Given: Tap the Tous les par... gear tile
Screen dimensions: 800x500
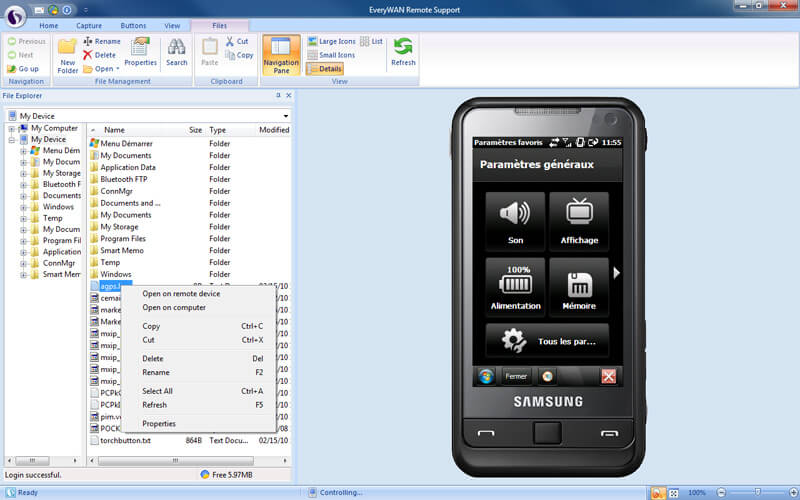Looking at the screenshot, I should click(547, 340).
